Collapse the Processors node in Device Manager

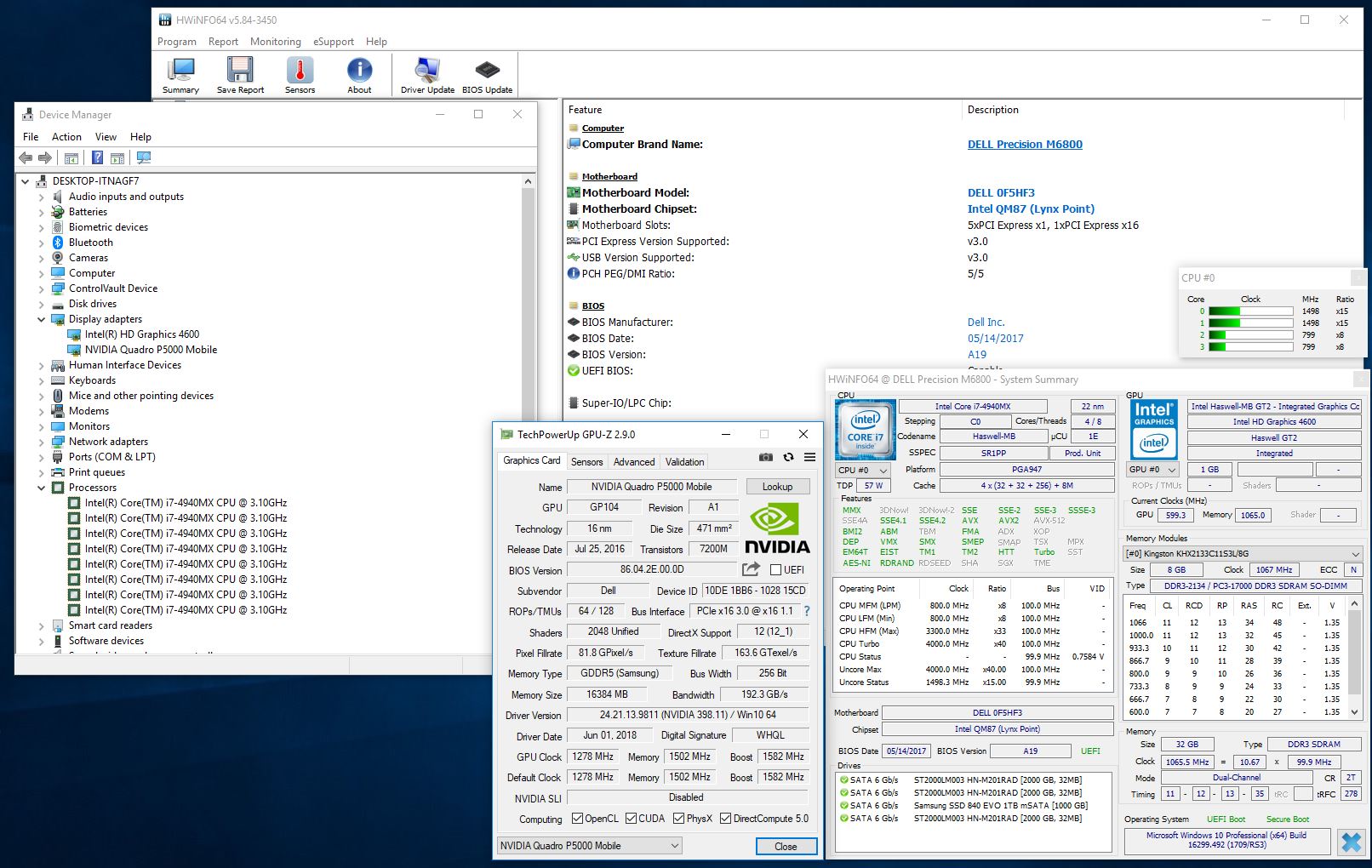pyautogui.click(x=41, y=488)
